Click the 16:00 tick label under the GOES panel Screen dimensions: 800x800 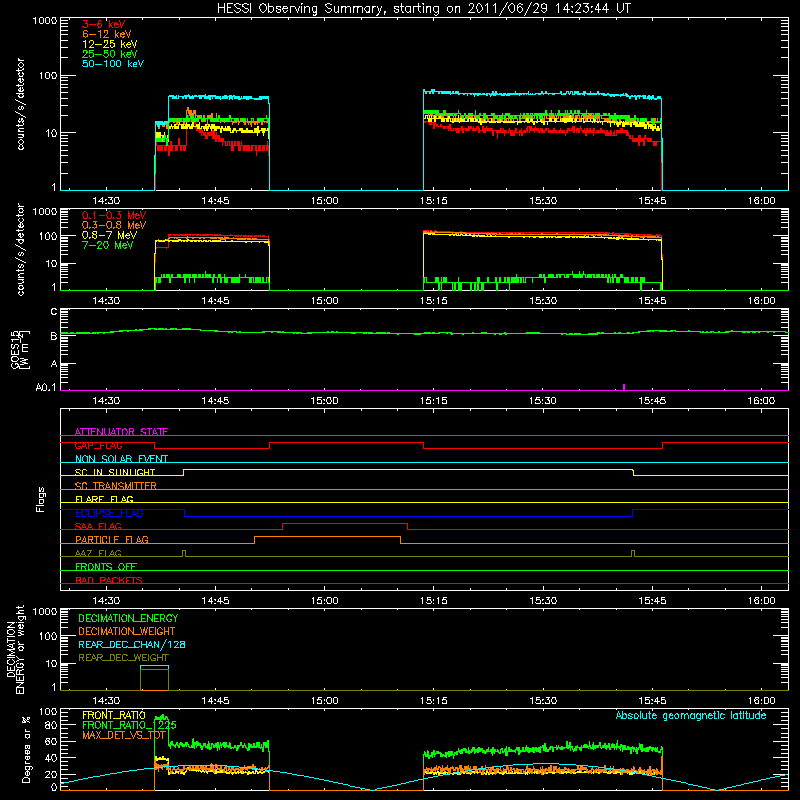point(761,401)
